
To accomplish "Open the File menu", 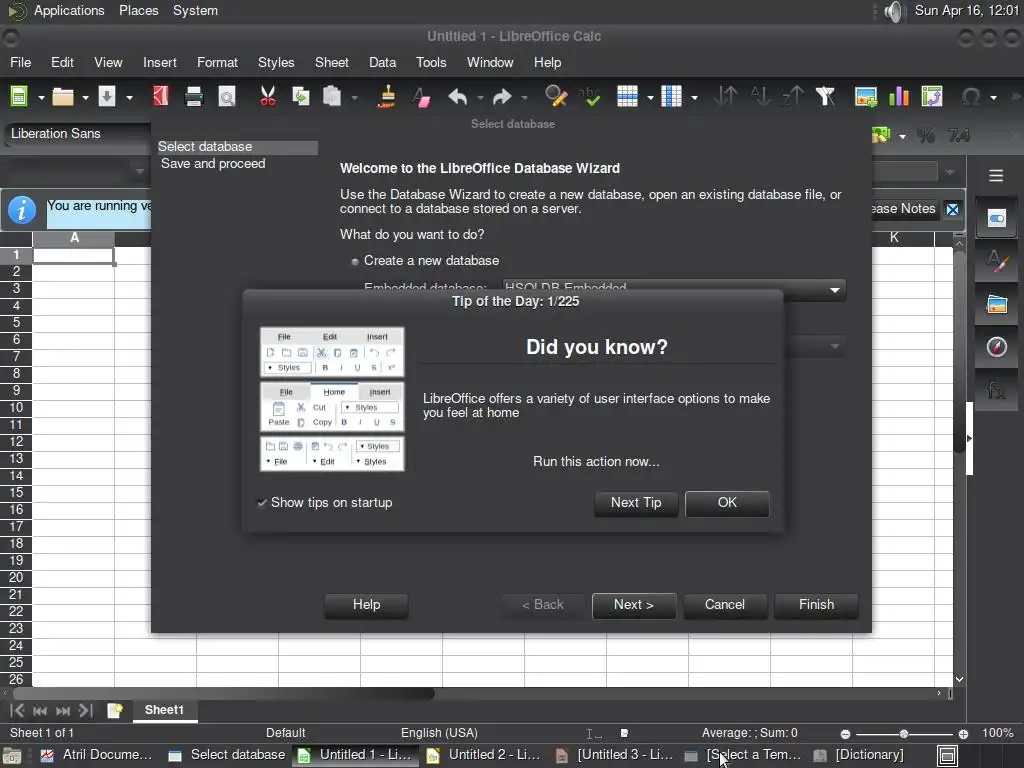I will point(20,63).
